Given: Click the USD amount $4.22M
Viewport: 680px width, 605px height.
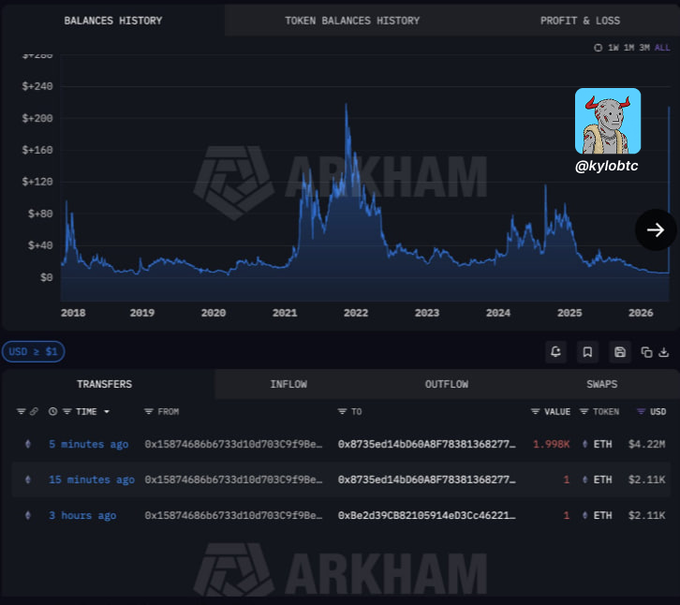Looking at the screenshot, I should (x=647, y=444).
